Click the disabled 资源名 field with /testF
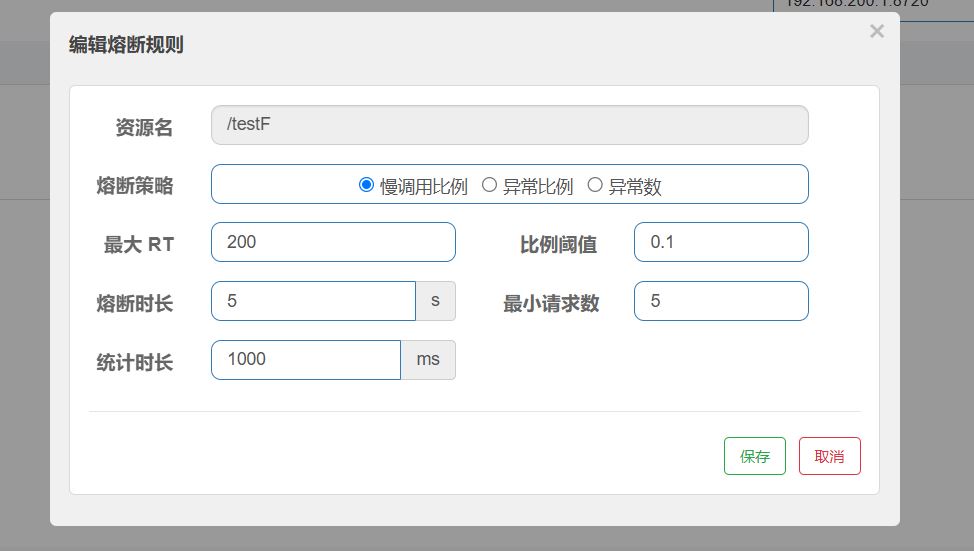Viewport: 974px width, 551px height. (x=509, y=126)
